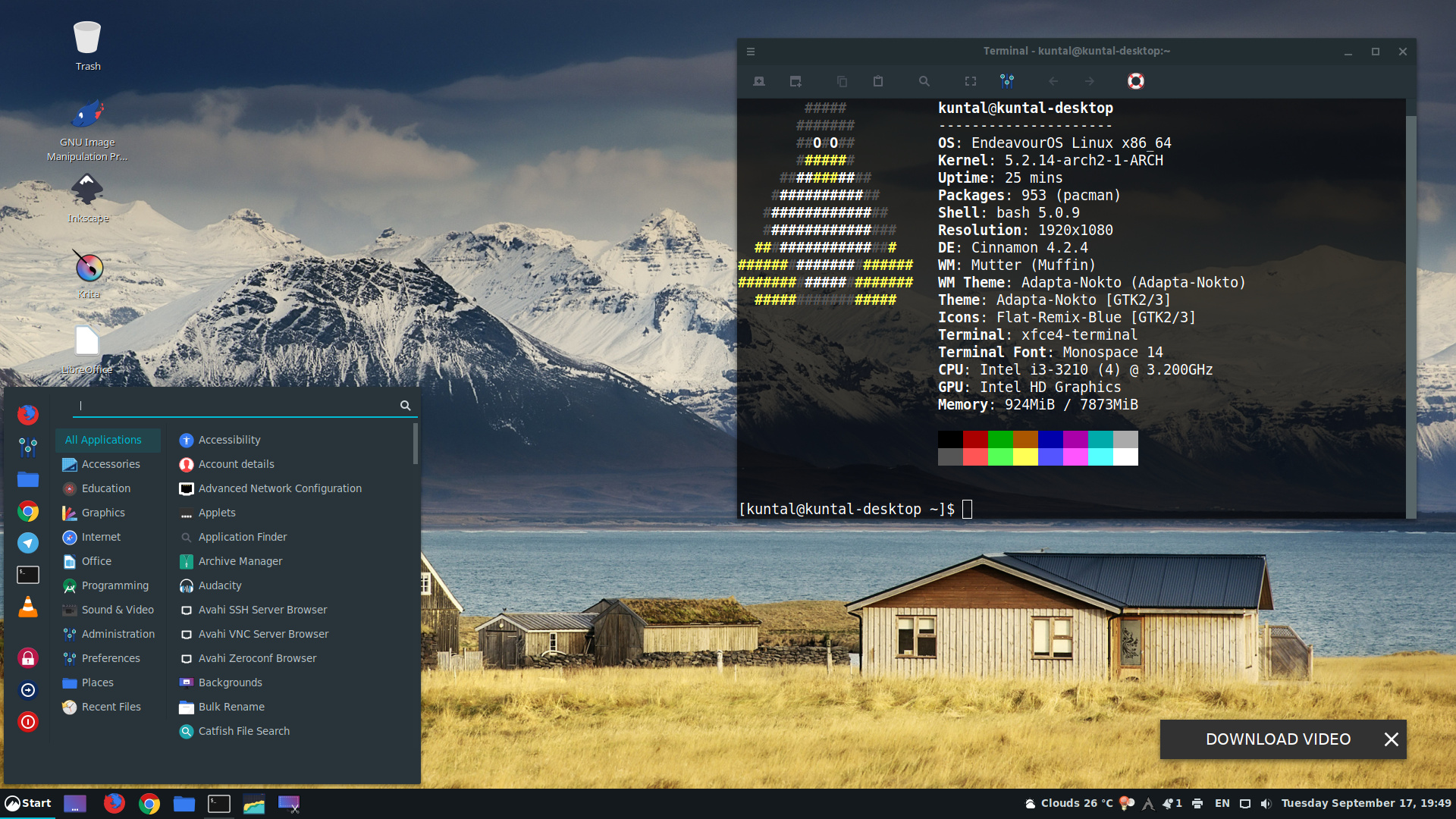The height and width of the screenshot is (819, 1456).
Task: Open terminal help lifebuoy icon
Action: (x=1136, y=81)
